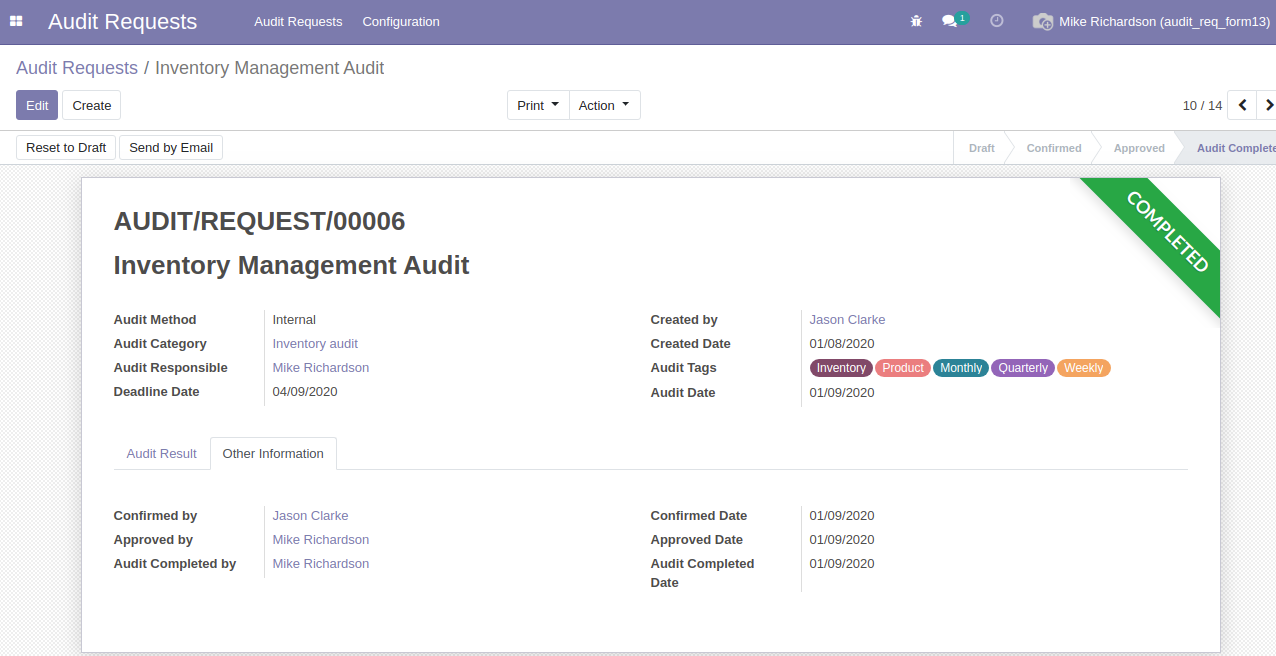Switch to the Audit Result tab
This screenshot has height=656, width=1276.
[161, 453]
